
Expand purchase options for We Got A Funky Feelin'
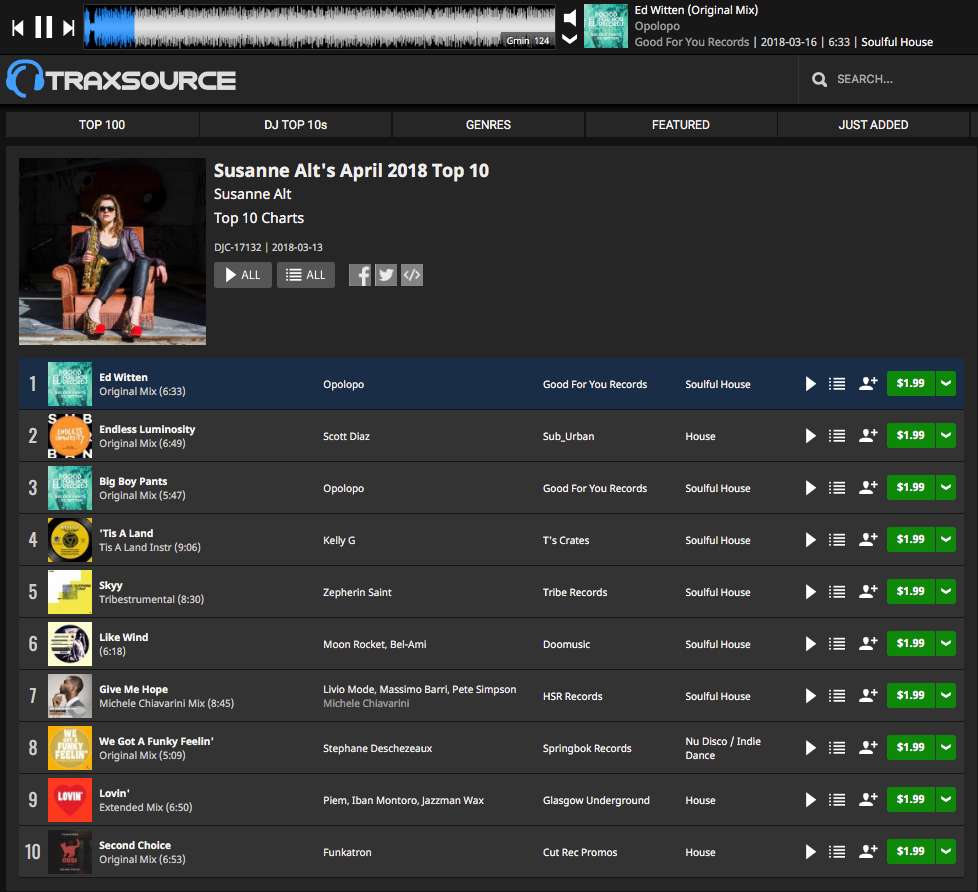click(x=946, y=747)
